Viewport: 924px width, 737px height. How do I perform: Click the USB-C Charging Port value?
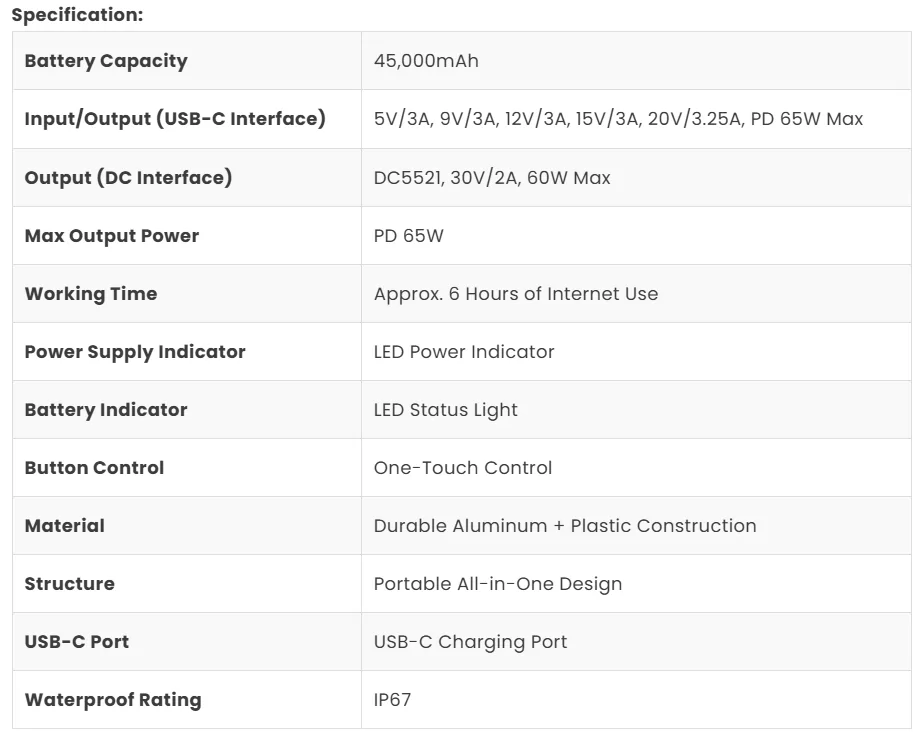(470, 642)
